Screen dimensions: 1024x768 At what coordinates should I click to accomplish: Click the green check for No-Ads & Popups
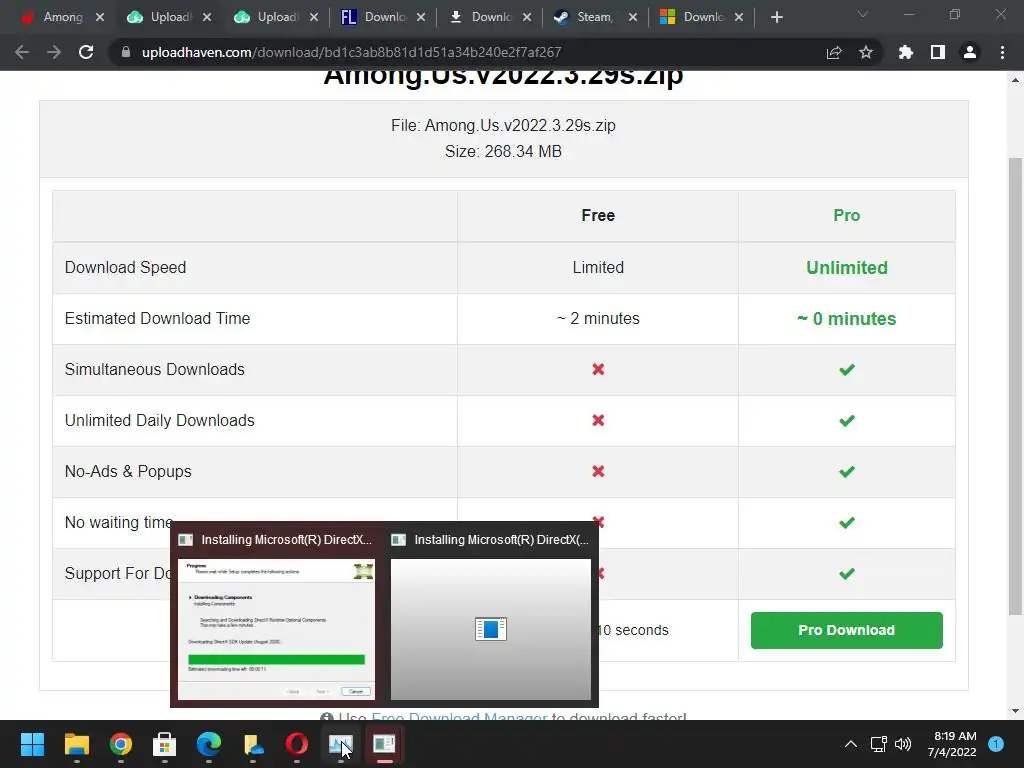point(846,472)
